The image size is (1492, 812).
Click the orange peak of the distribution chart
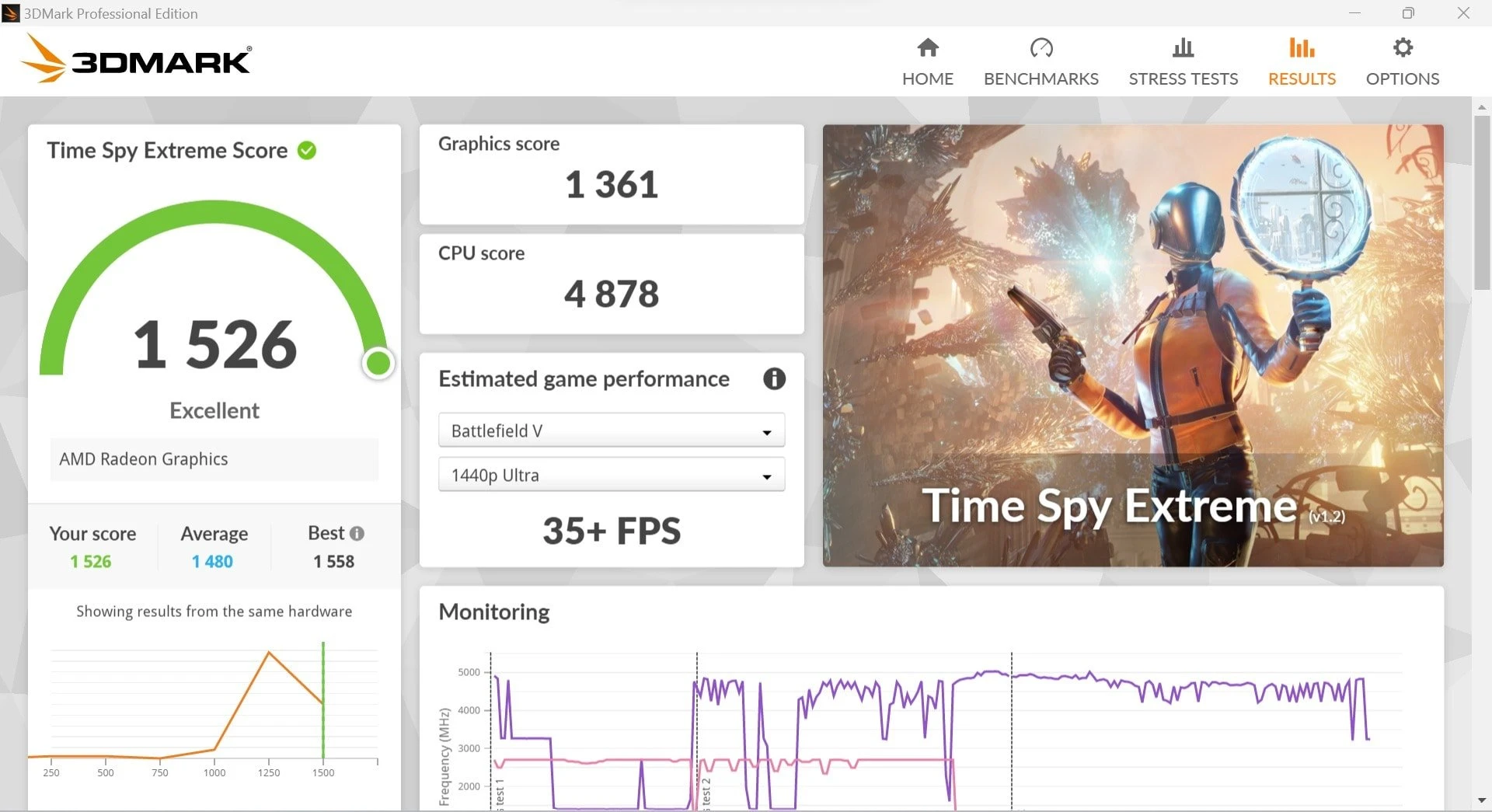coord(269,653)
